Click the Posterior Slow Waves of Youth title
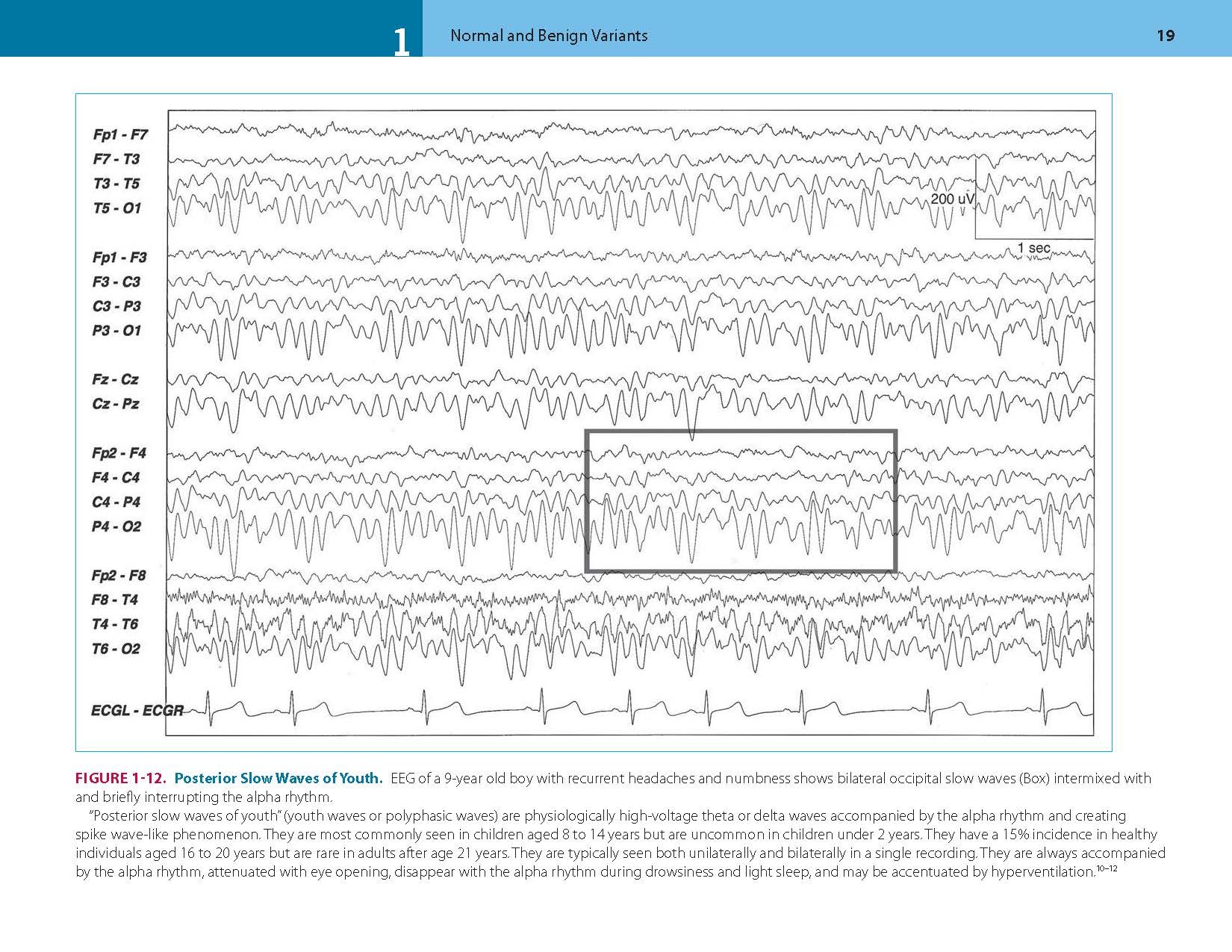Image resolution: width=1232 pixels, height=952 pixels. point(279,778)
